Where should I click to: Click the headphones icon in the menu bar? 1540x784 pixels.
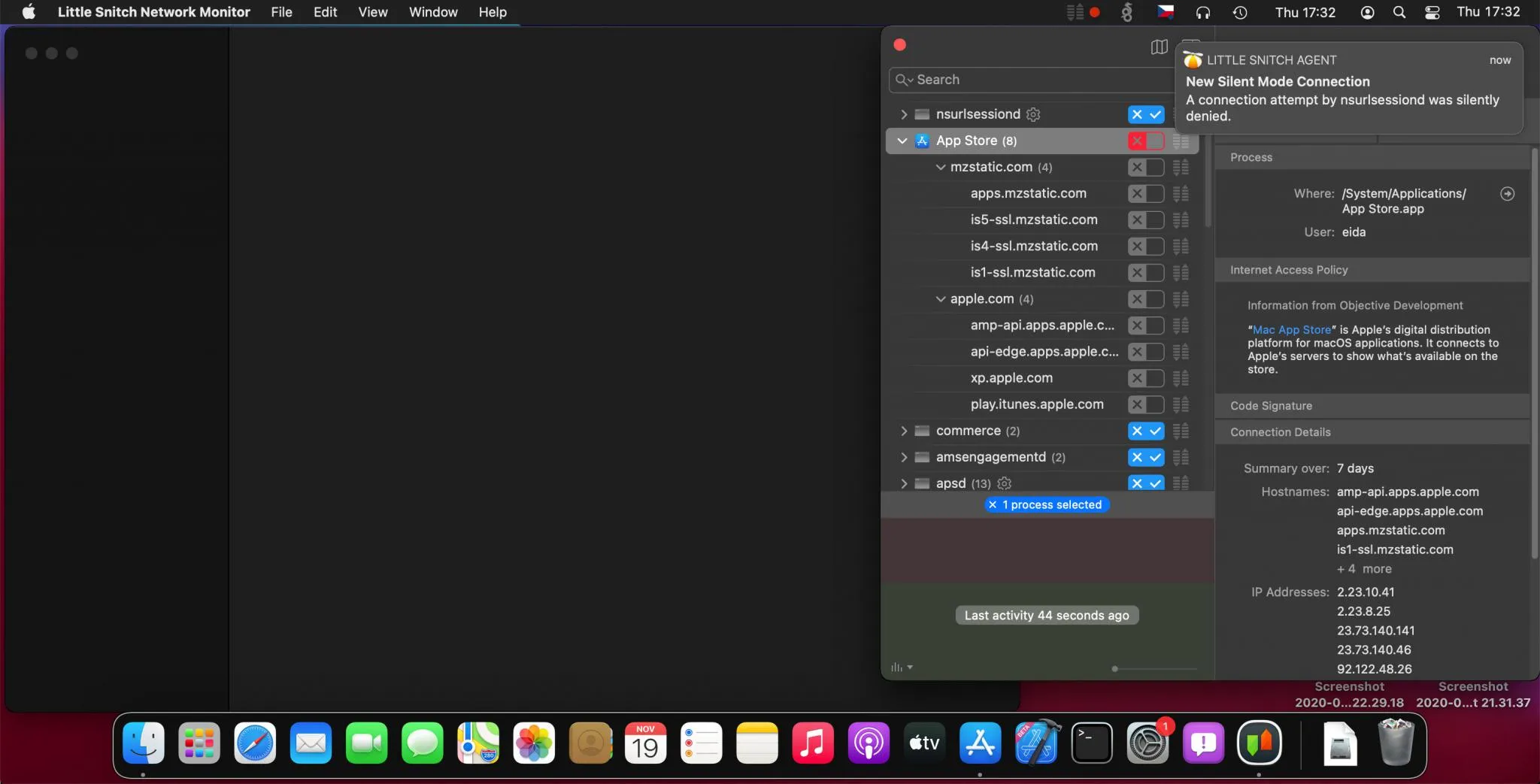(1203, 12)
